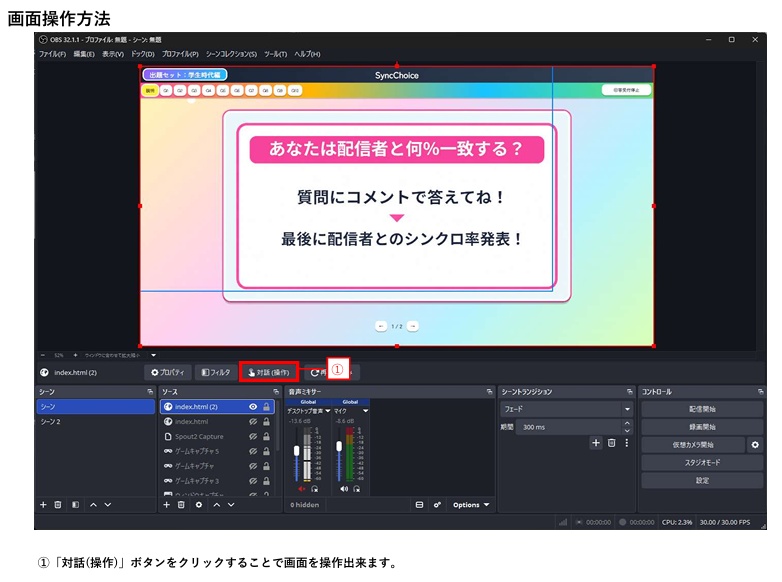Remove transition with trash icon
The width and height of the screenshot is (782, 582).
pos(611,443)
